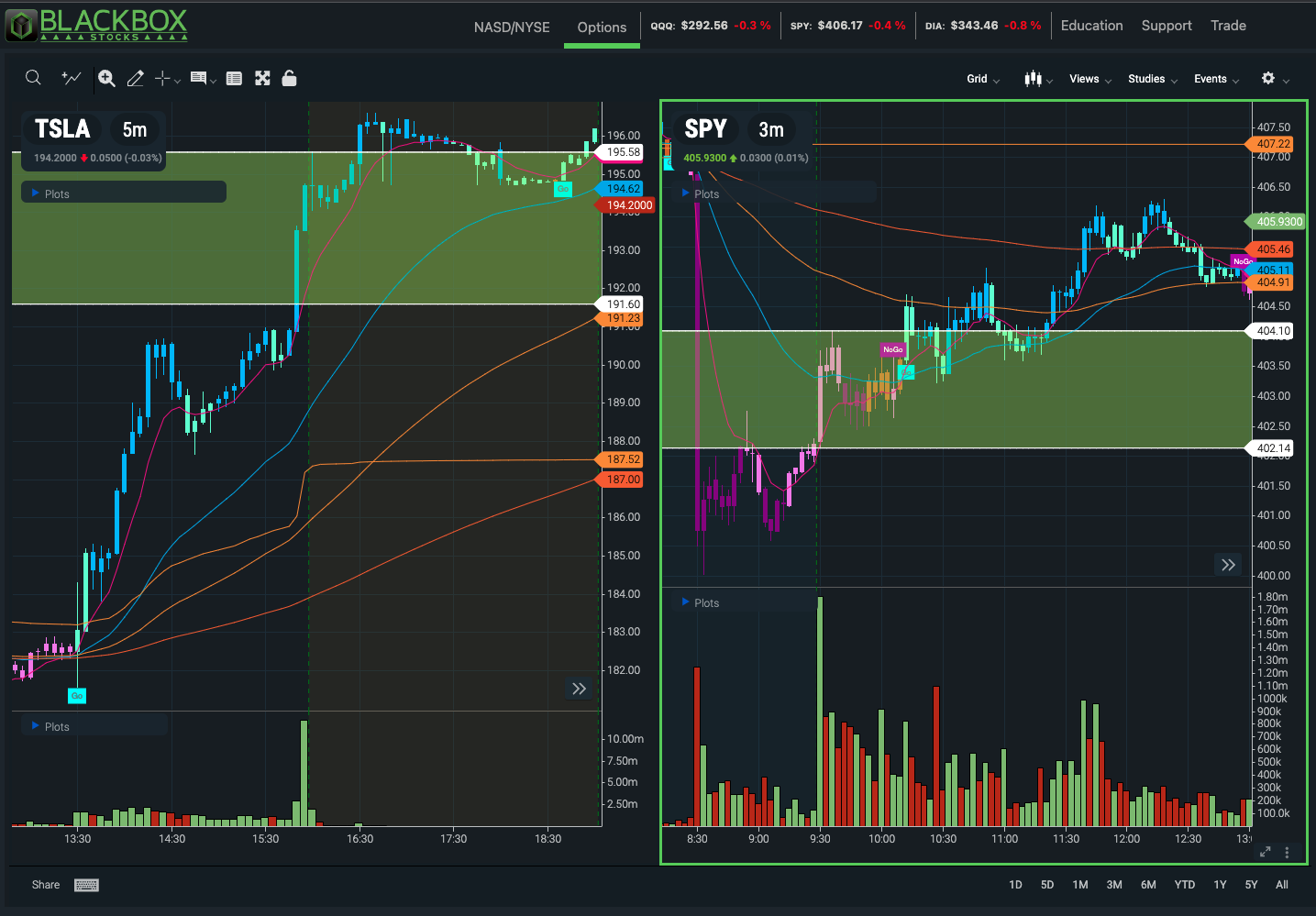This screenshot has width=1316, height=916.
Task: Select the YTD range
Action: tap(1185, 885)
